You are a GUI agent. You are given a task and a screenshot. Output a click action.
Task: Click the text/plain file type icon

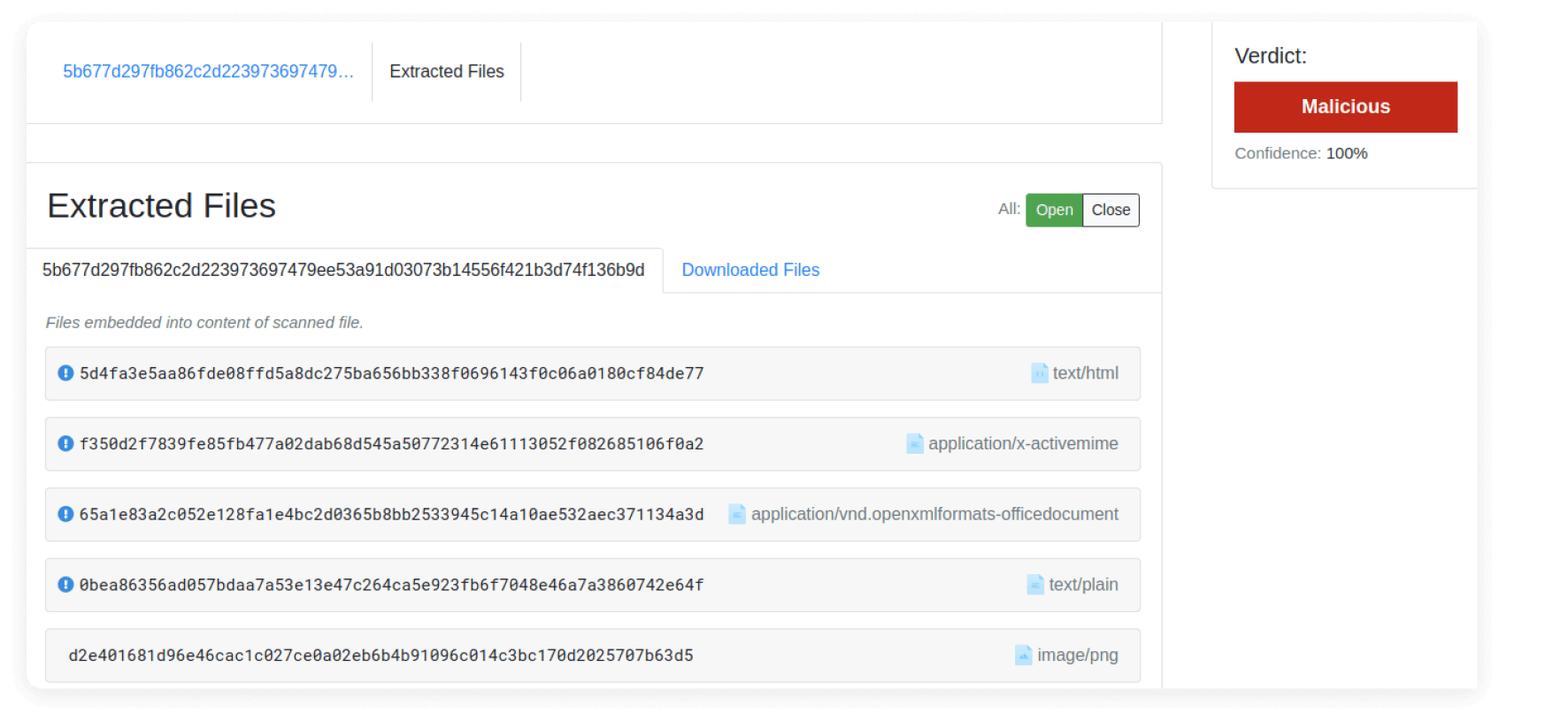[1035, 585]
